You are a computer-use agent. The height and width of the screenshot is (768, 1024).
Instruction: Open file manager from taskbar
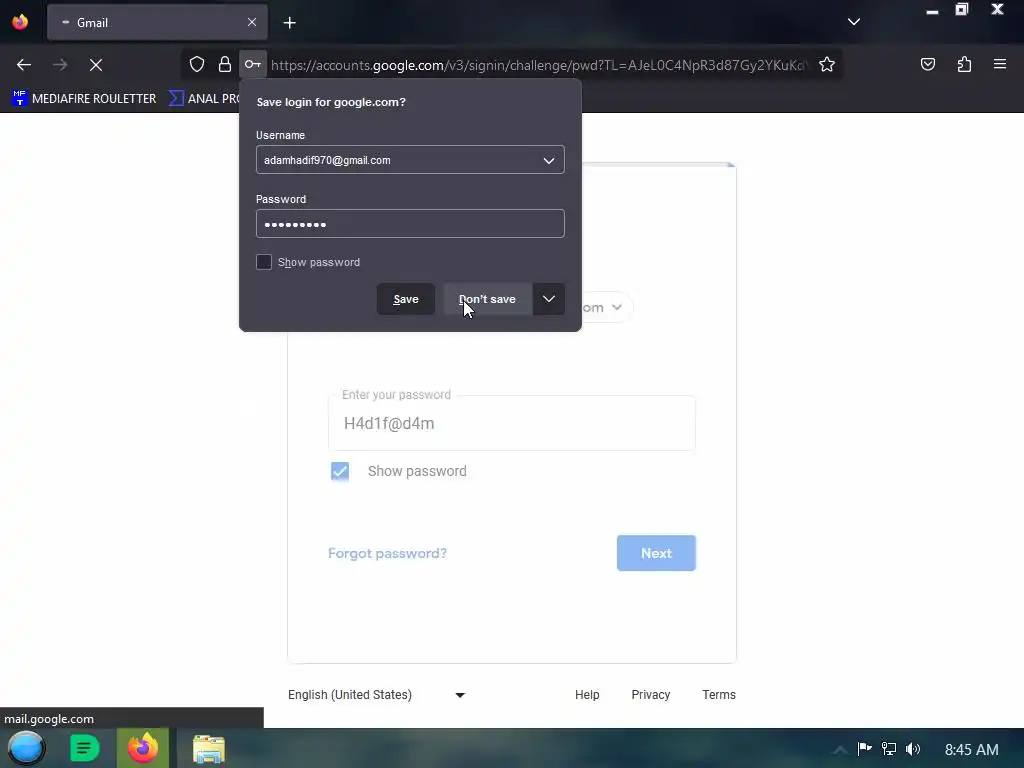[x=208, y=749]
